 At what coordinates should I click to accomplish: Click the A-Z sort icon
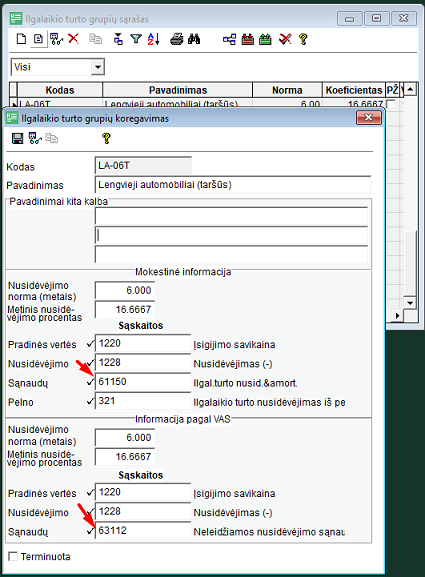pos(153,39)
